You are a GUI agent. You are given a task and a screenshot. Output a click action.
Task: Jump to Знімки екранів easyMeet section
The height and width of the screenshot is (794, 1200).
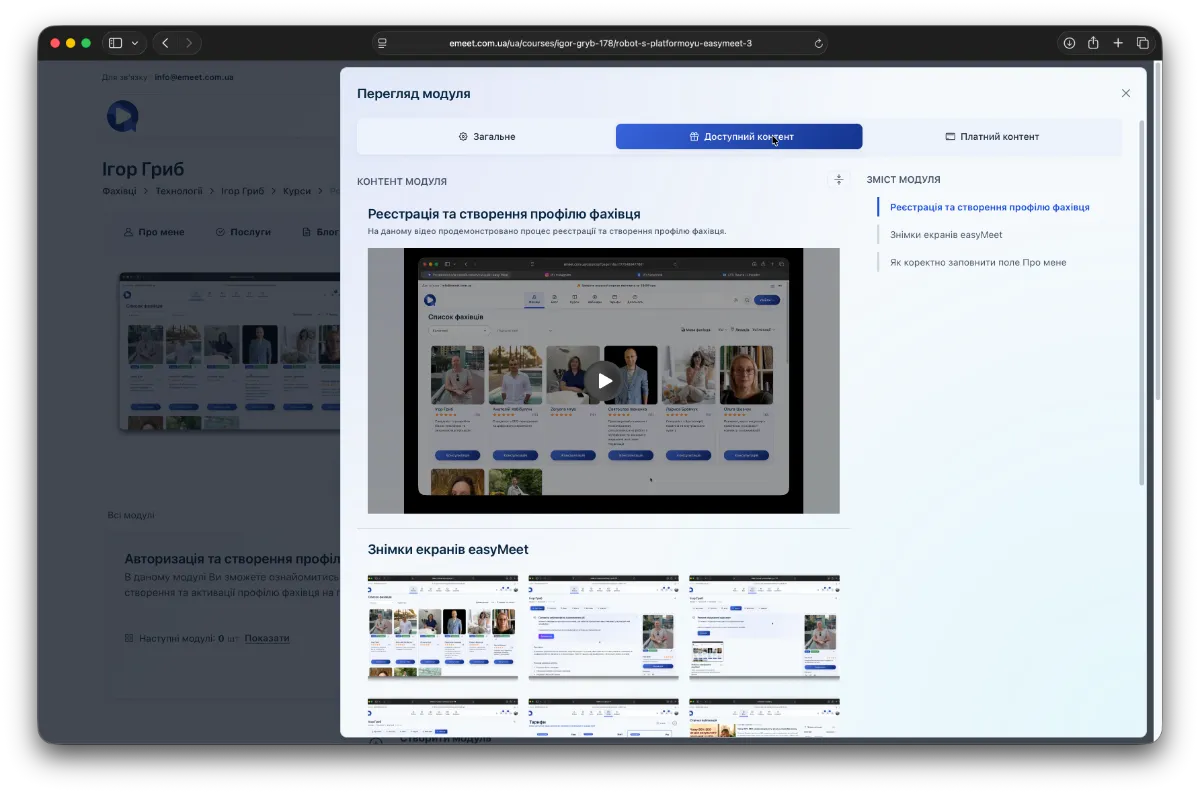(x=945, y=235)
